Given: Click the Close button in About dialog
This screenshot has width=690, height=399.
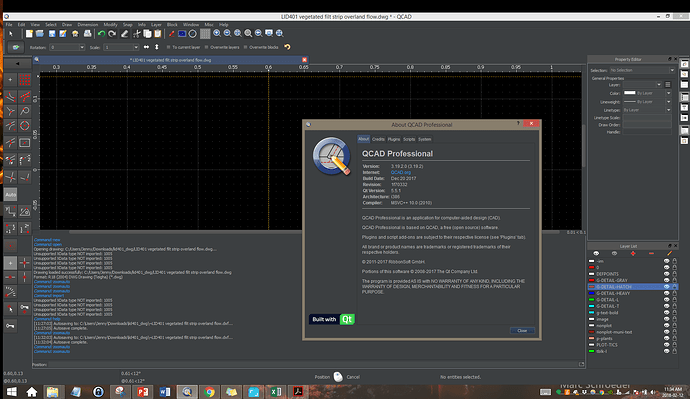Looking at the screenshot, I should point(522,330).
